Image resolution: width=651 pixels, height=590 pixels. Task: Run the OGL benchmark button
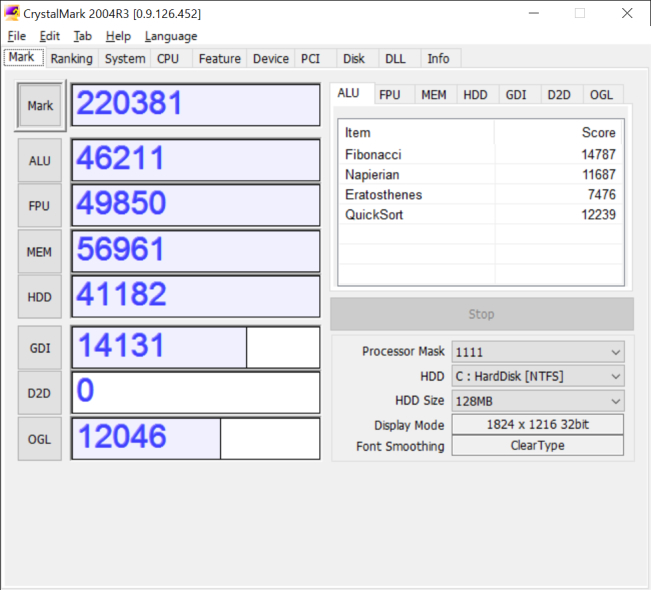39,439
